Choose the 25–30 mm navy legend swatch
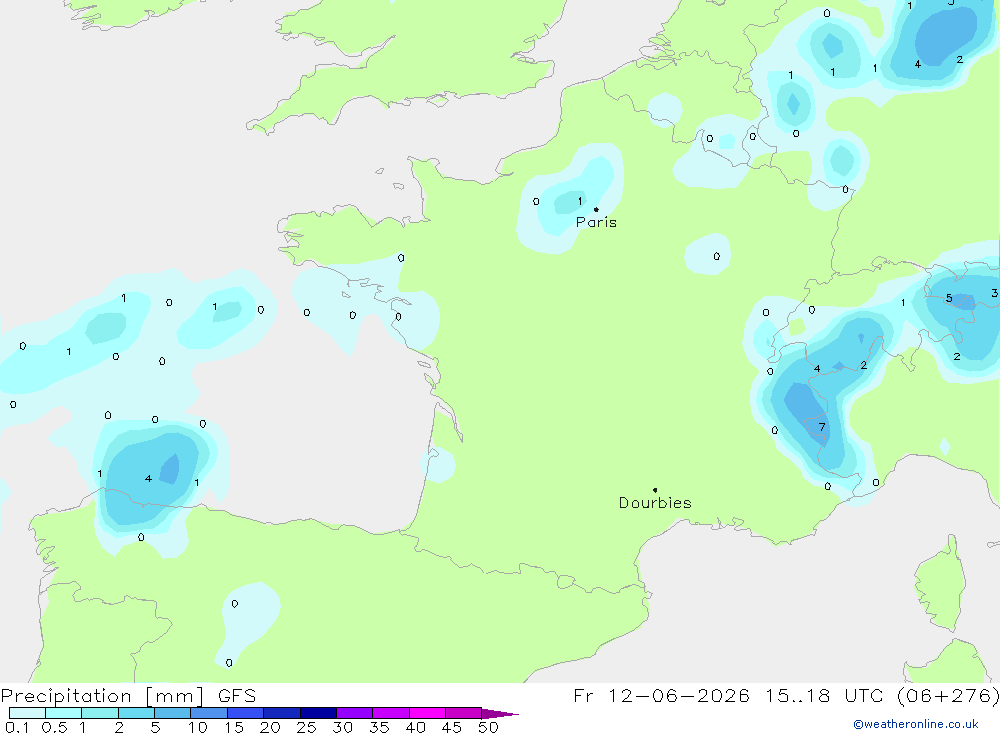Image resolution: width=1000 pixels, height=733 pixels. (318, 713)
